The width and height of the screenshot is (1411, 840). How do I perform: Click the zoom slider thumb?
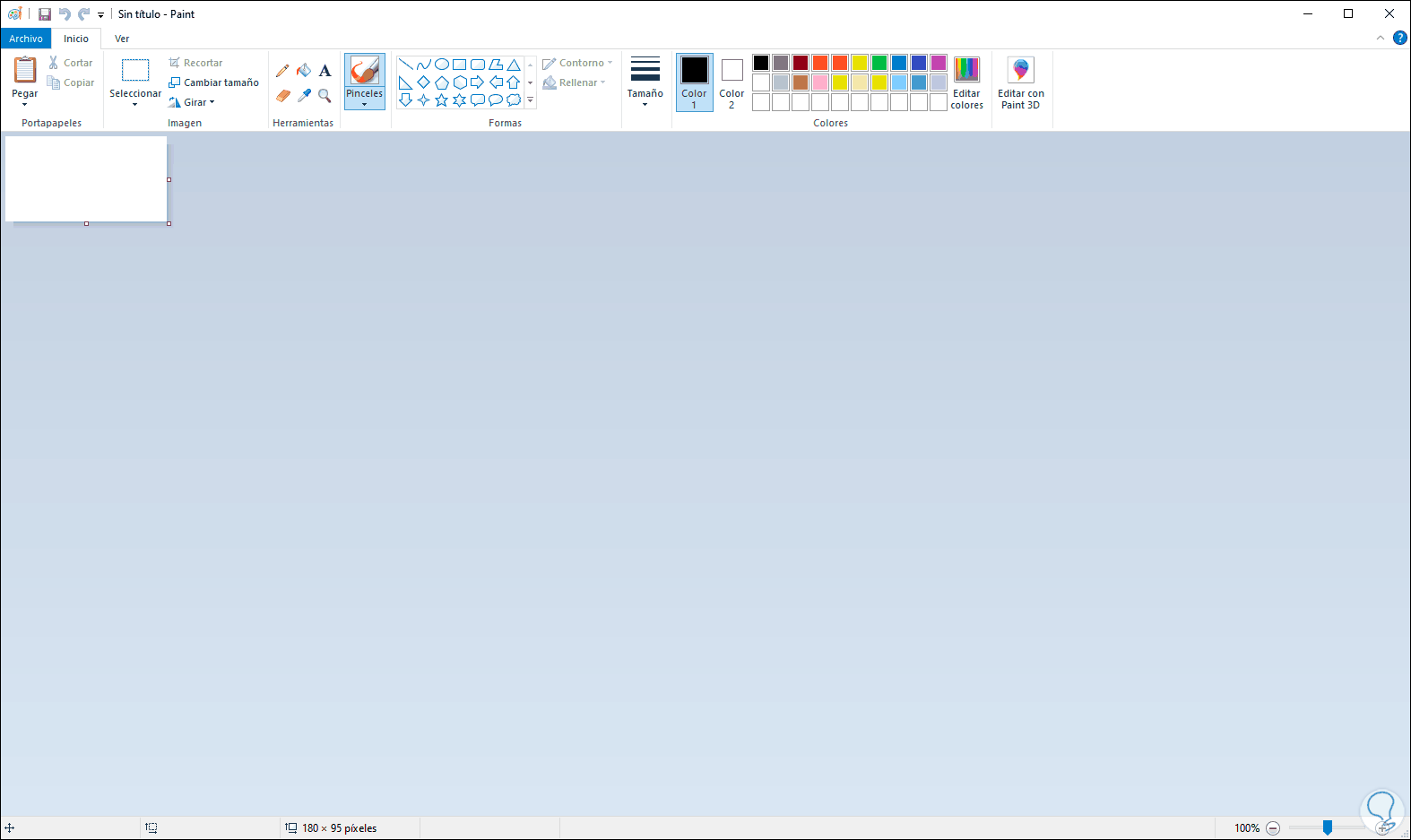1328,828
